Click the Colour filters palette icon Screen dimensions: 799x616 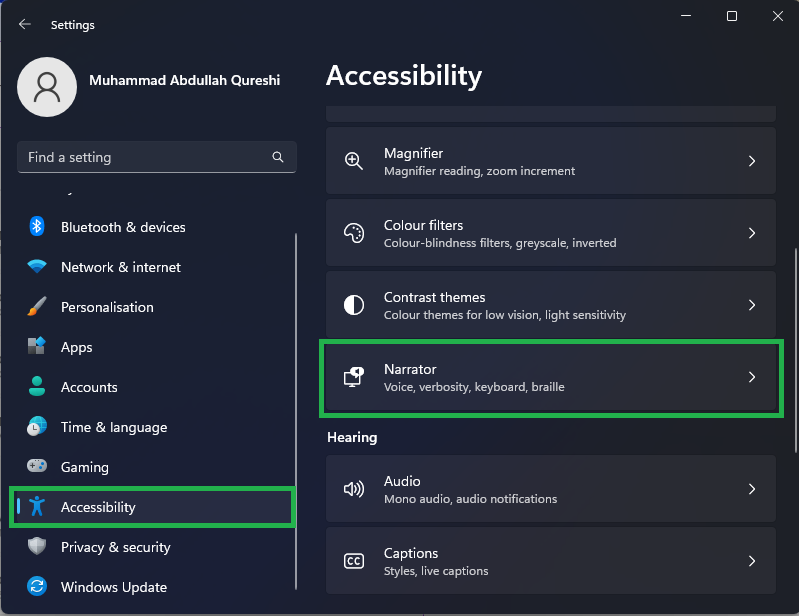click(354, 233)
